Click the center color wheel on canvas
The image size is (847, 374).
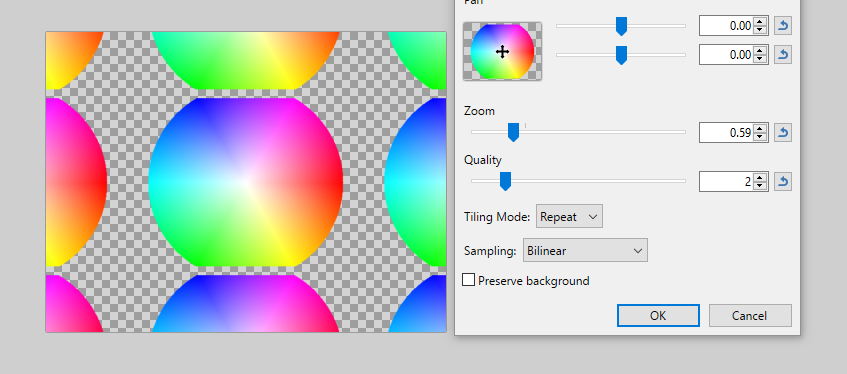(x=246, y=182)
